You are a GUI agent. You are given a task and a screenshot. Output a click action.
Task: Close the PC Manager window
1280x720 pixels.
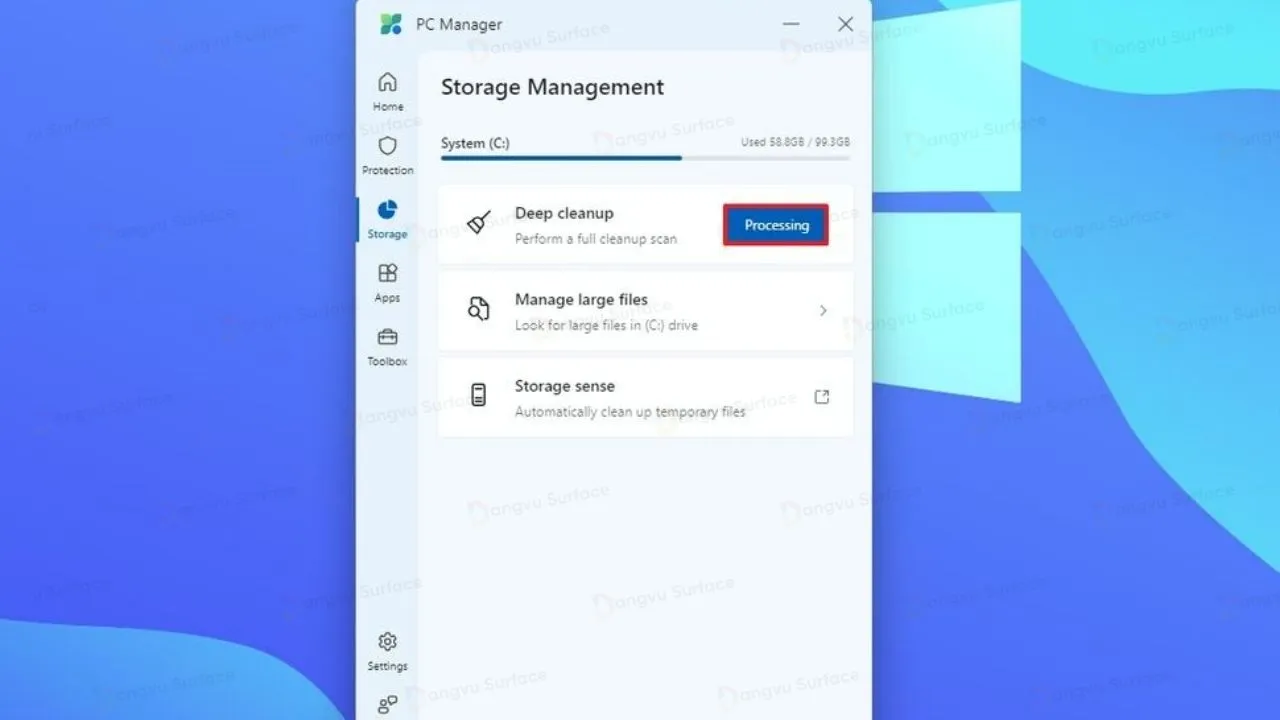845,24
